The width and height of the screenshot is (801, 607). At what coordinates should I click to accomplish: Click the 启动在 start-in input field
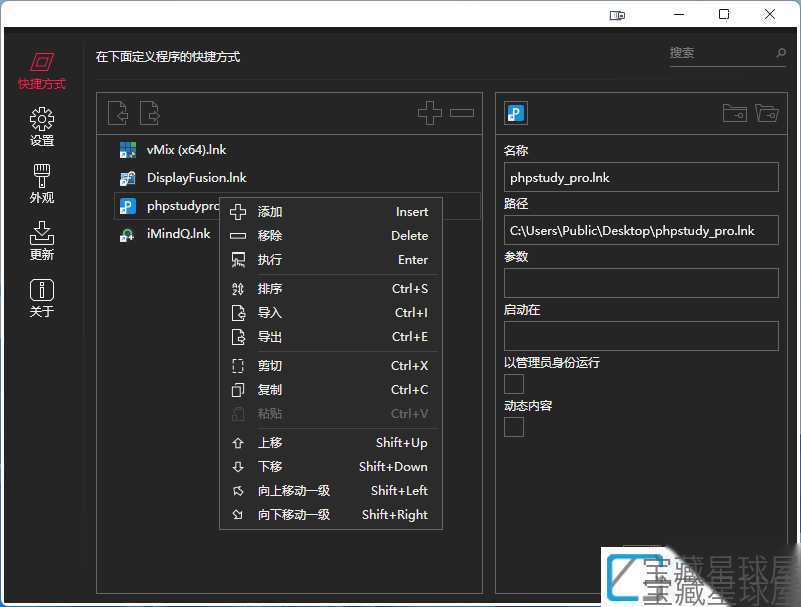tap(641, 336)
